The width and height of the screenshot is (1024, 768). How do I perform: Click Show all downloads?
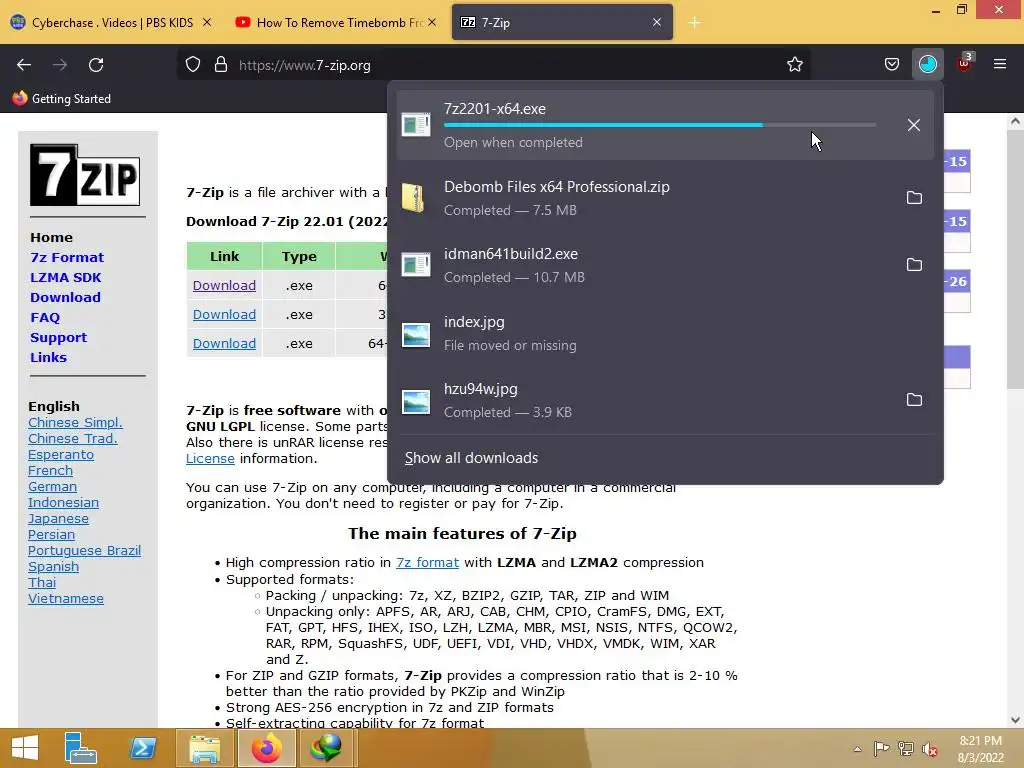tap(472, 458)
